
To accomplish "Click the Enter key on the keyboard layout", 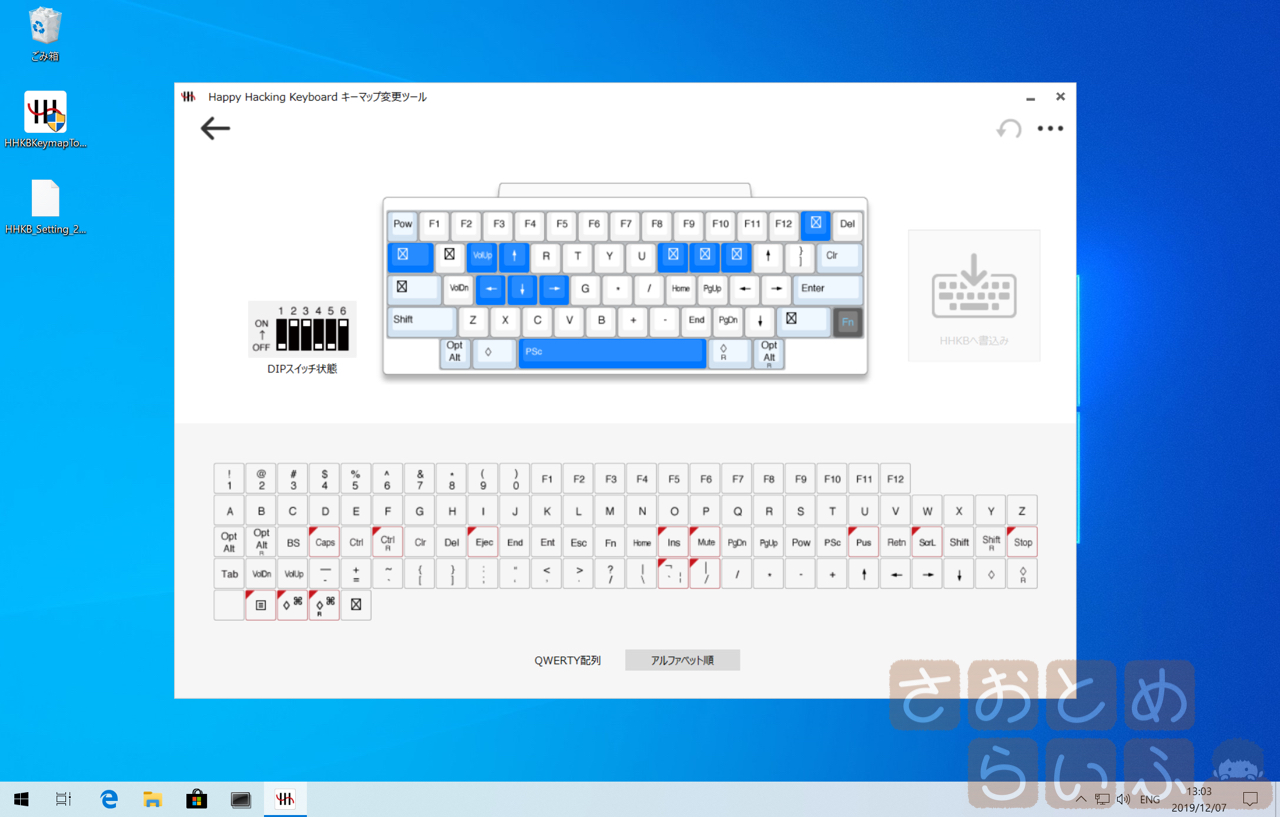I will tap(829, 289).
